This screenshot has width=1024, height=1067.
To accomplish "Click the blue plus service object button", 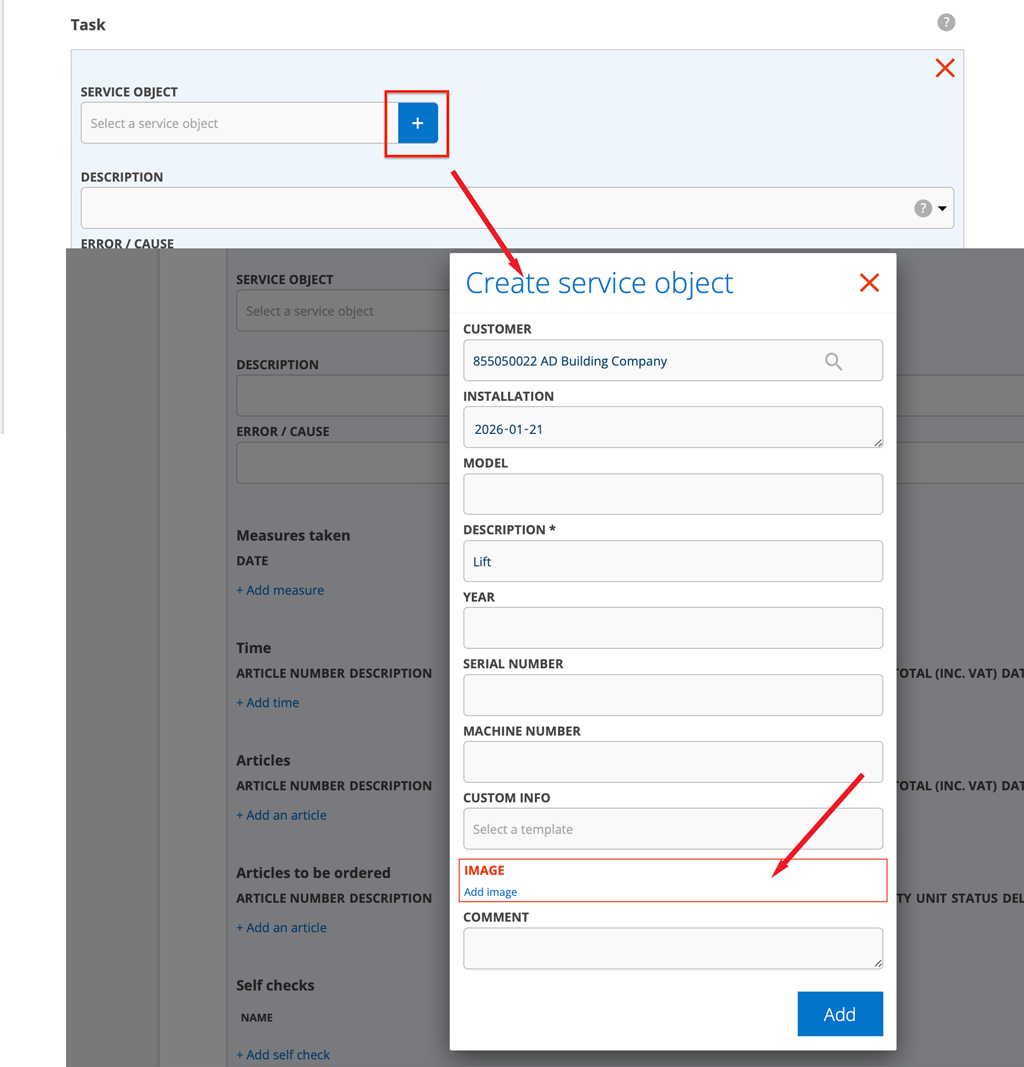I will [418, 123].
